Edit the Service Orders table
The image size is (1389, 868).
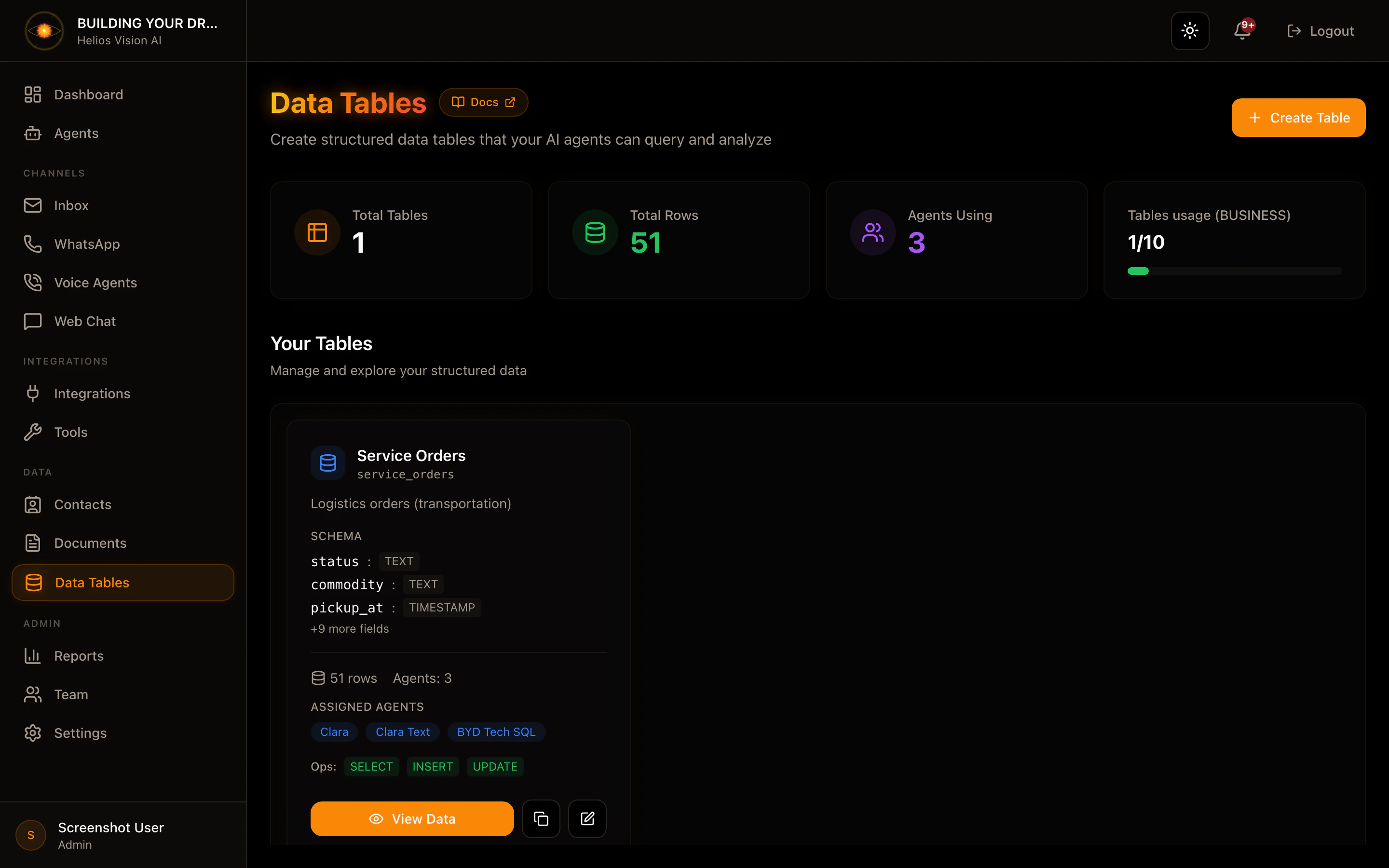click(x=586, y=819)
